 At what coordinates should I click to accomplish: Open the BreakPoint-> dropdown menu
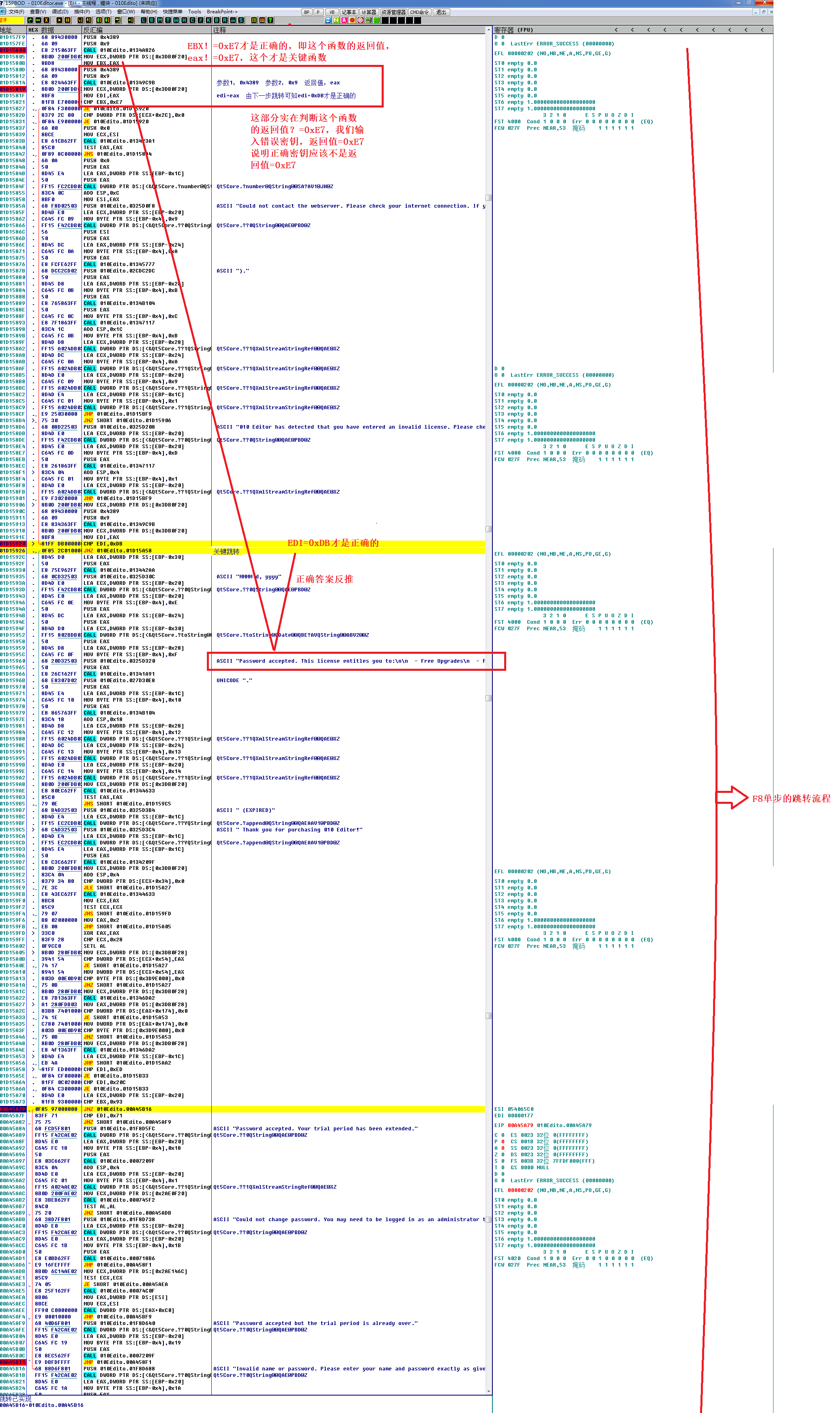(x=222, y=11)
